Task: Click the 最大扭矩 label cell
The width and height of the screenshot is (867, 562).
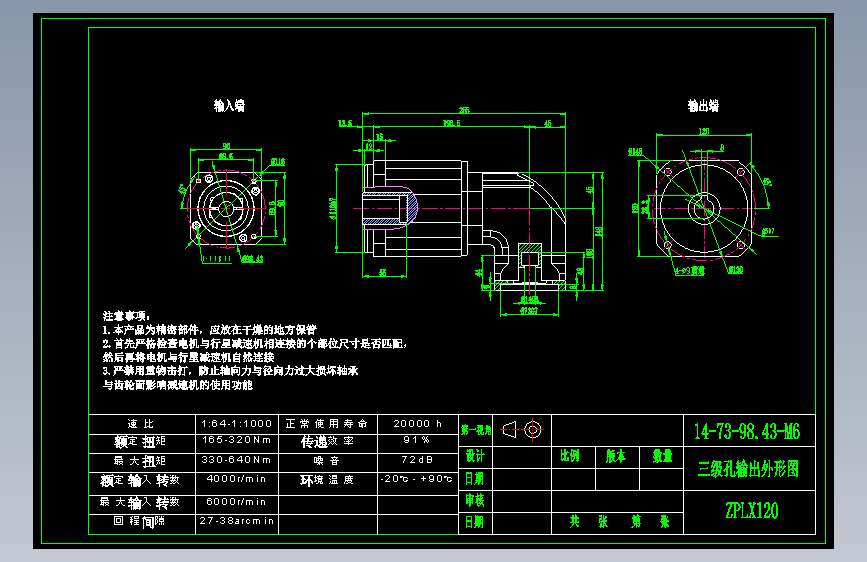Action: point(142,461)
